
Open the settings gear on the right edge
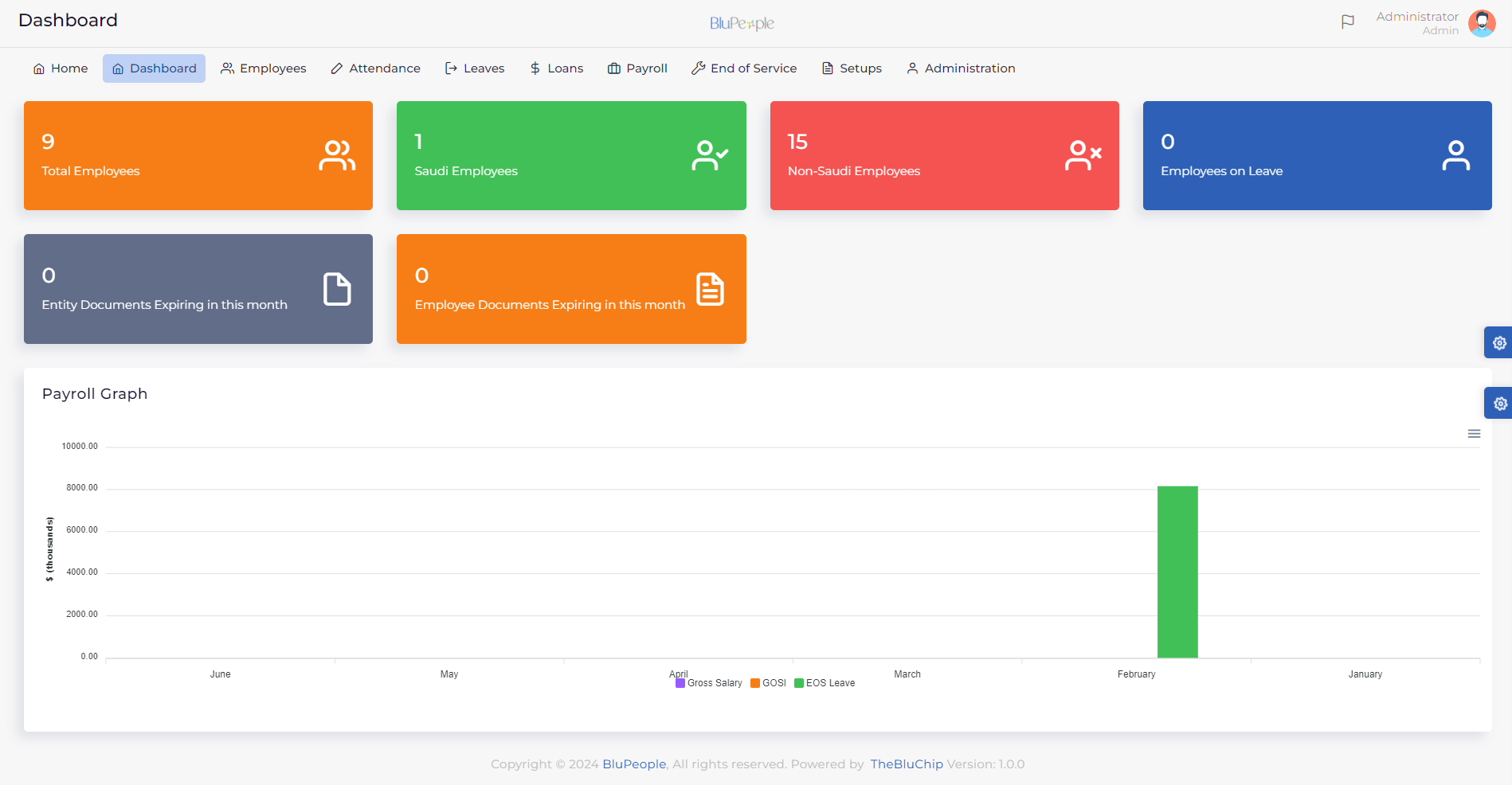point(1500,342)
